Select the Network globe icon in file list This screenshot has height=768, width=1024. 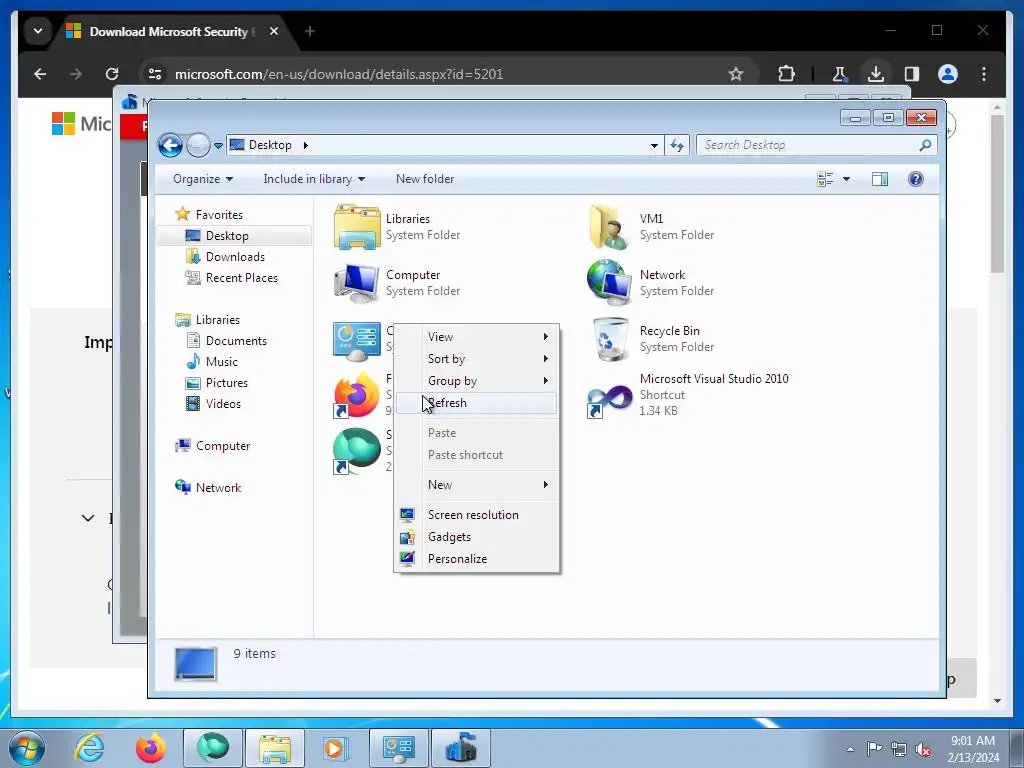(609, 283)
